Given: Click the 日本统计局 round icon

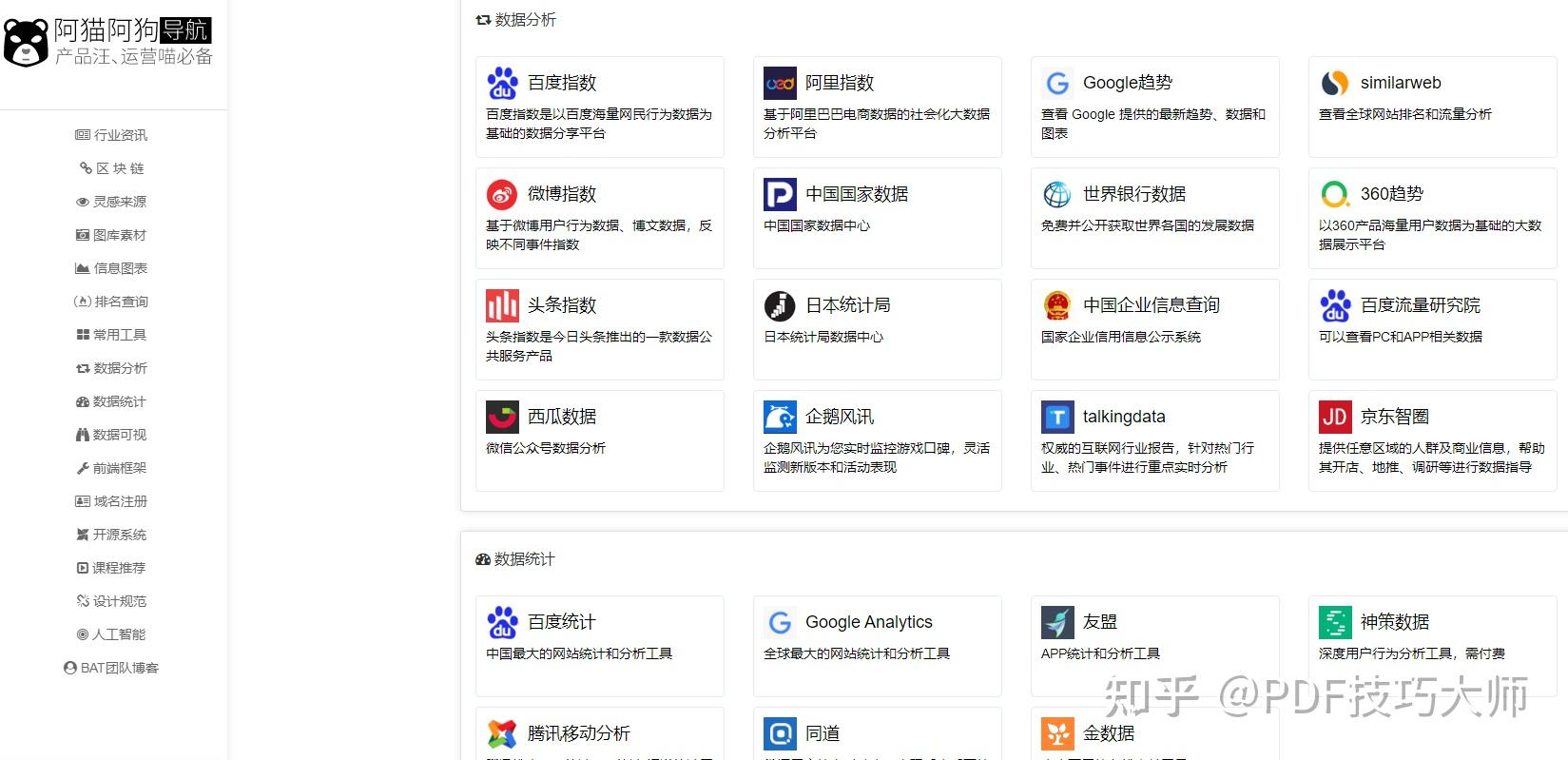Looking at the screenshot, I should tap(780, 306).
